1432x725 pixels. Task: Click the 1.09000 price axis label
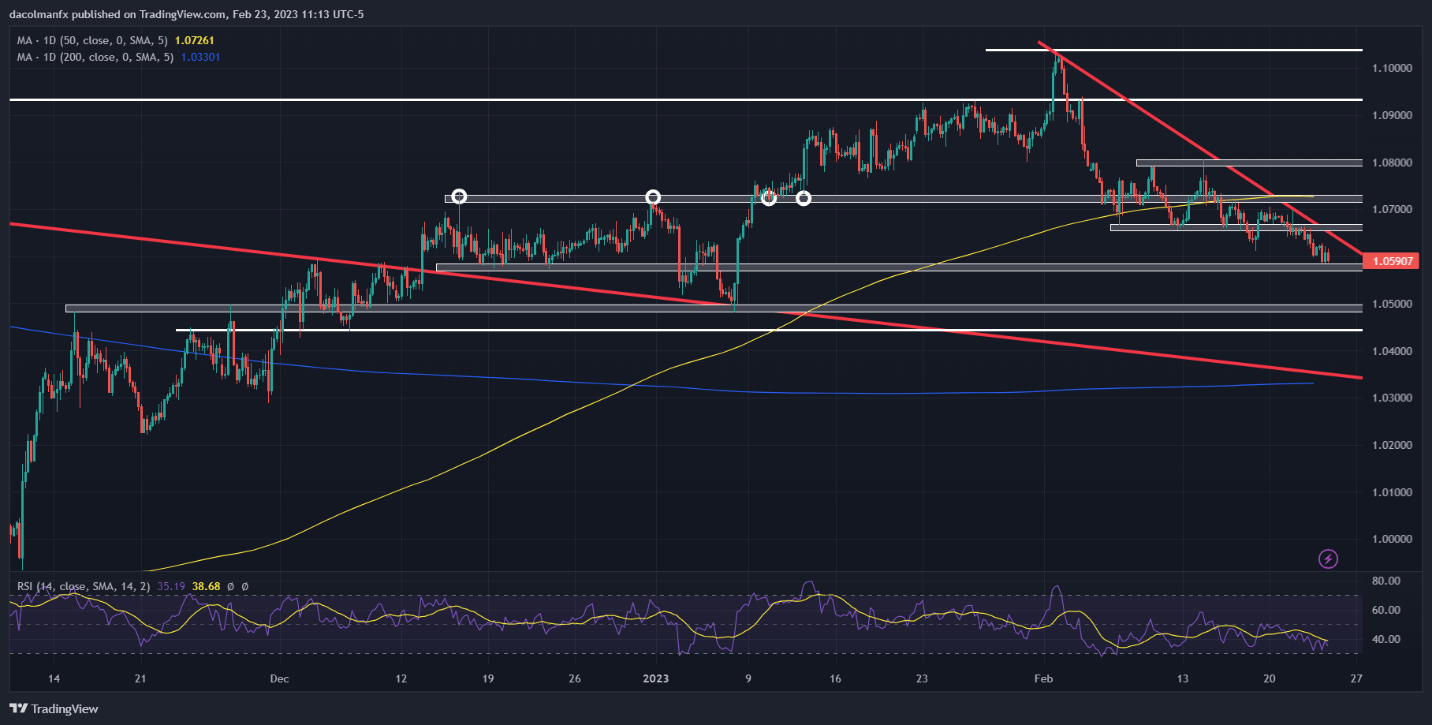pos(1393,115)
